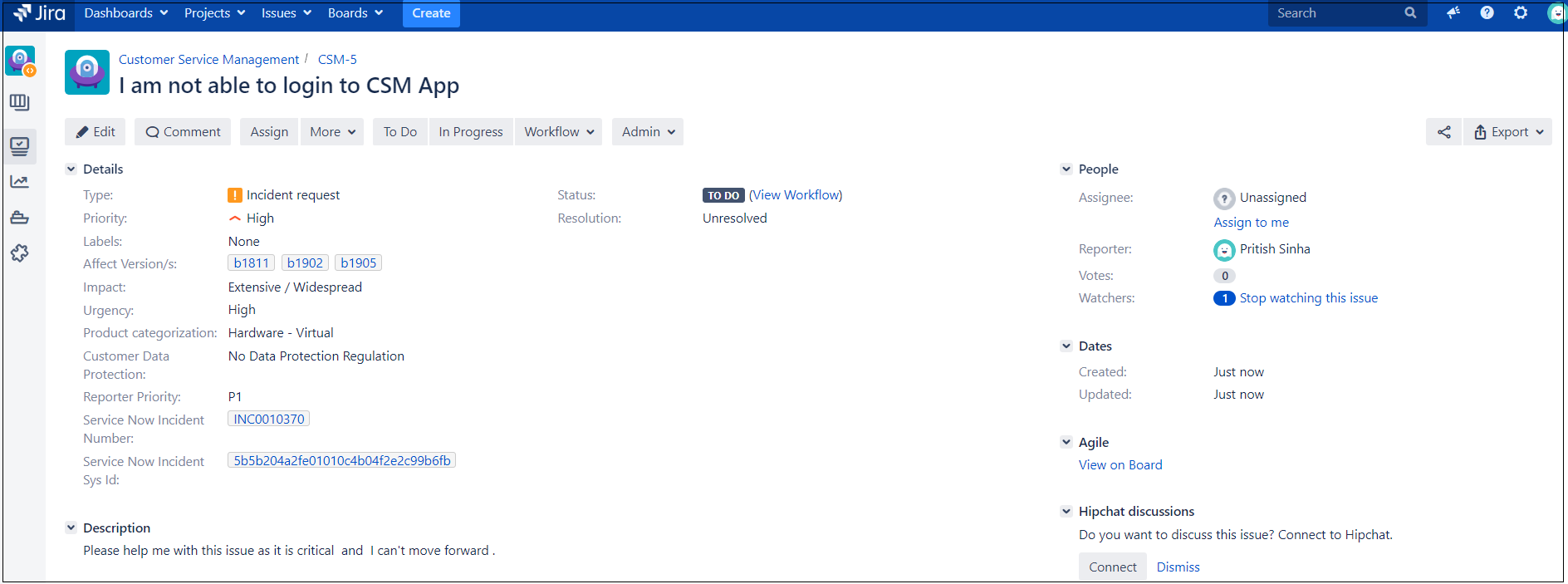Image resolution: width=1568 pixels, height=584 pixels.
Task: Click the search magnifier icon
Action: tap(1410, 12)
